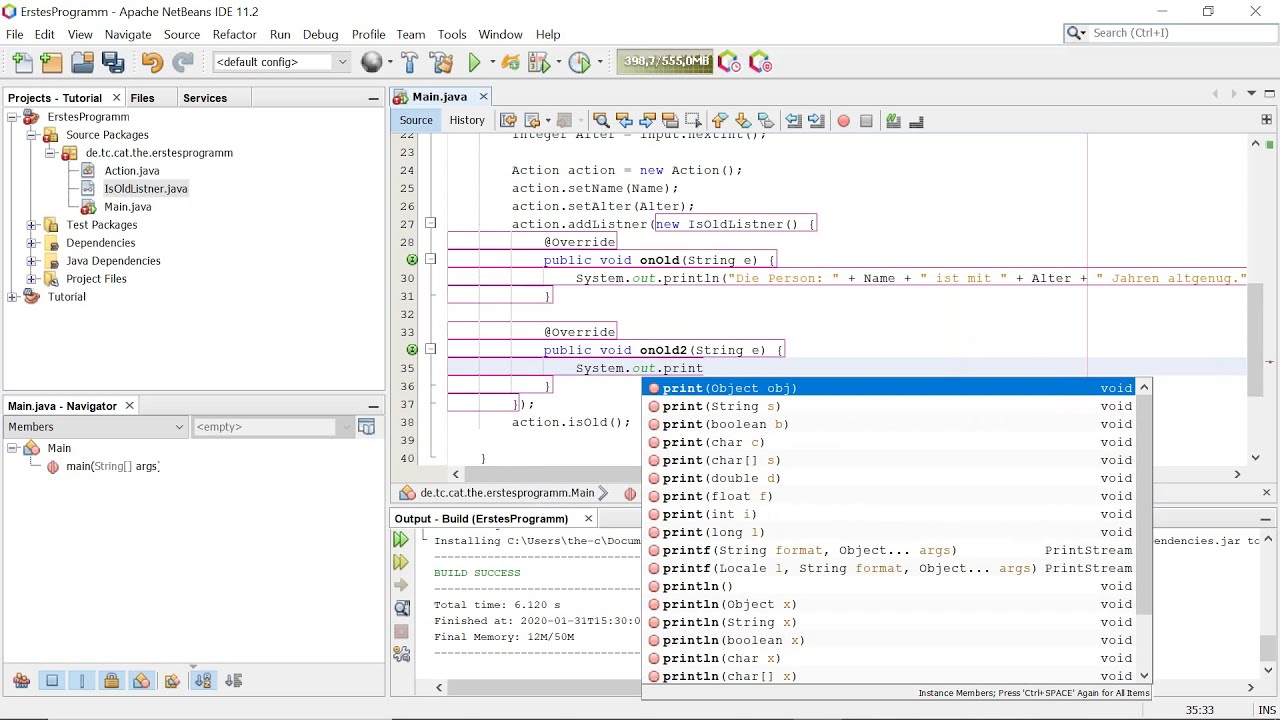This screenshot has height=720, width=1280.
Task: Expand the Dependencies node
Action: point(31,243)
